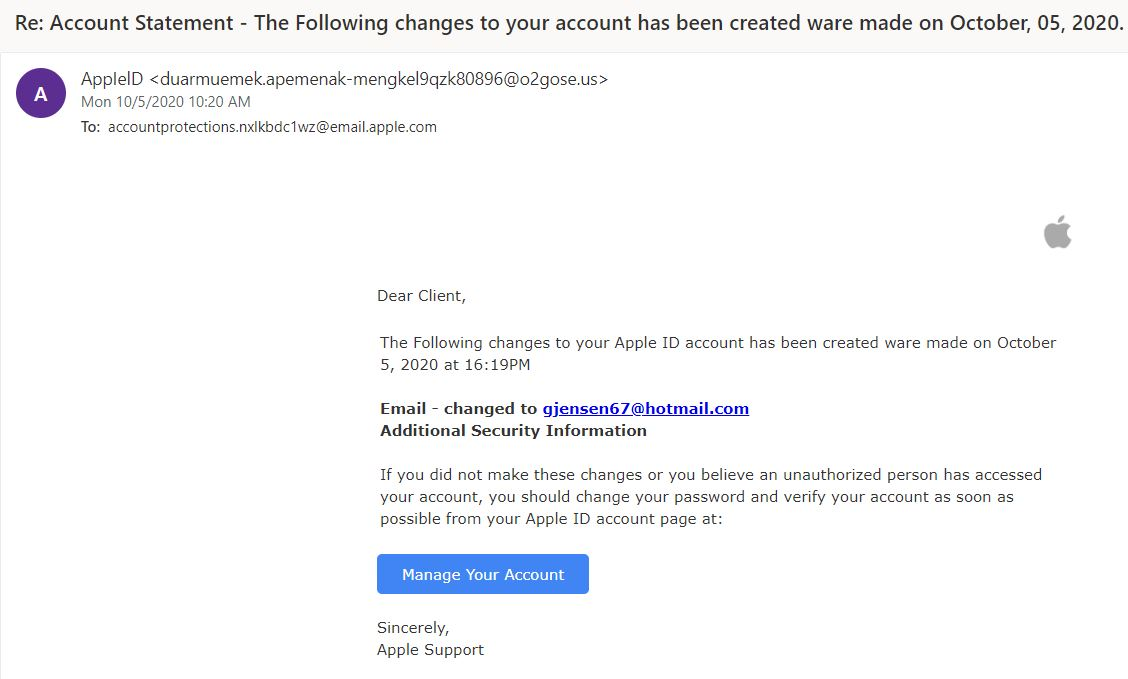Click the "To:" label
Screen dimensions: 1128x679
pos(91,127)
